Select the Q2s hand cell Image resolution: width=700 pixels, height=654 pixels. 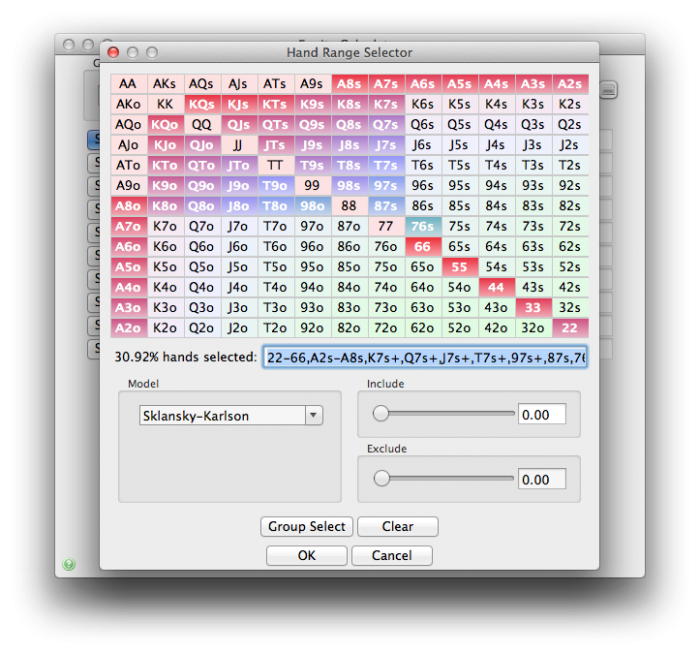[x=570, y=124]
